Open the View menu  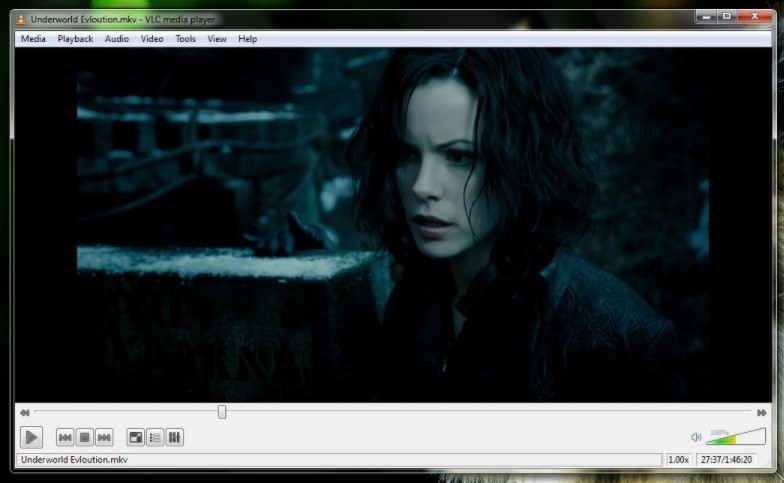coord(217,38)
